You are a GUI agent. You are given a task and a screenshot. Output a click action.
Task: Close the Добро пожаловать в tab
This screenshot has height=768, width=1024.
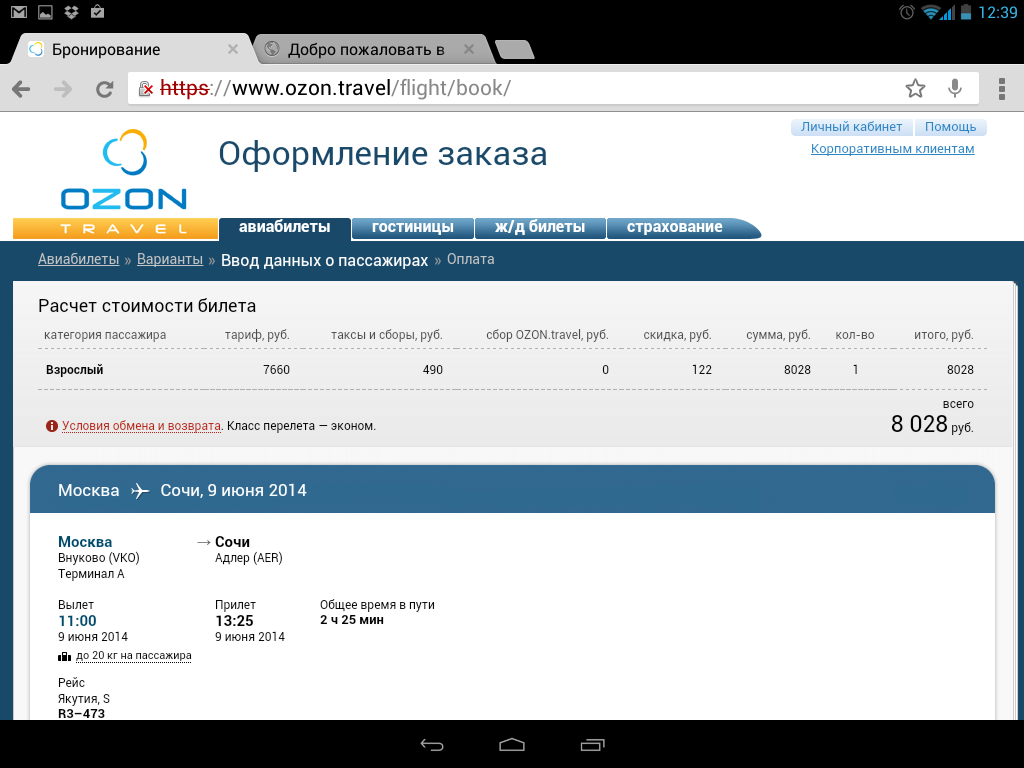click(468, 49)
